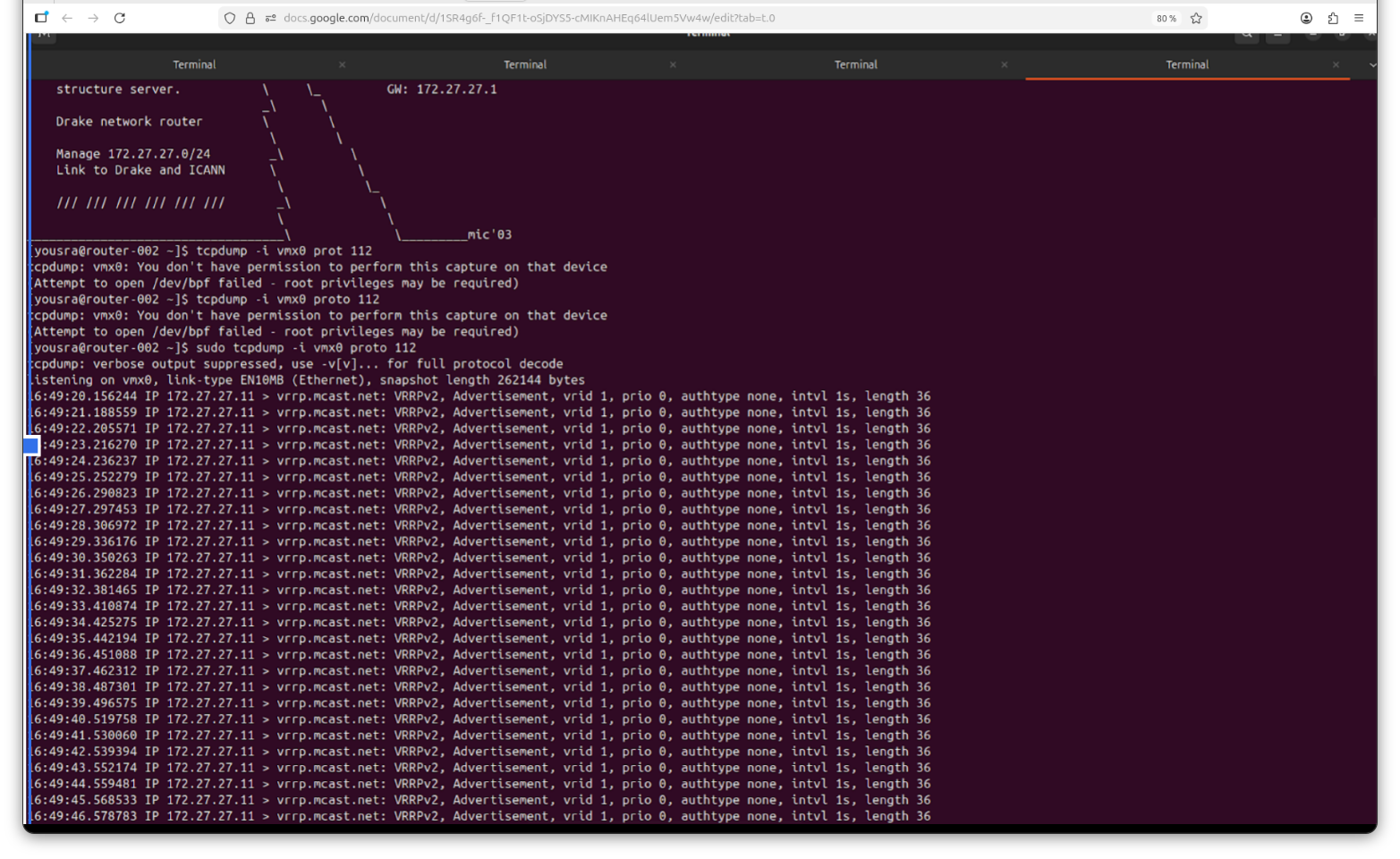1400x859 pixels.
Task: Switch to the first Terminal tab
Action: tap(194, 64)
